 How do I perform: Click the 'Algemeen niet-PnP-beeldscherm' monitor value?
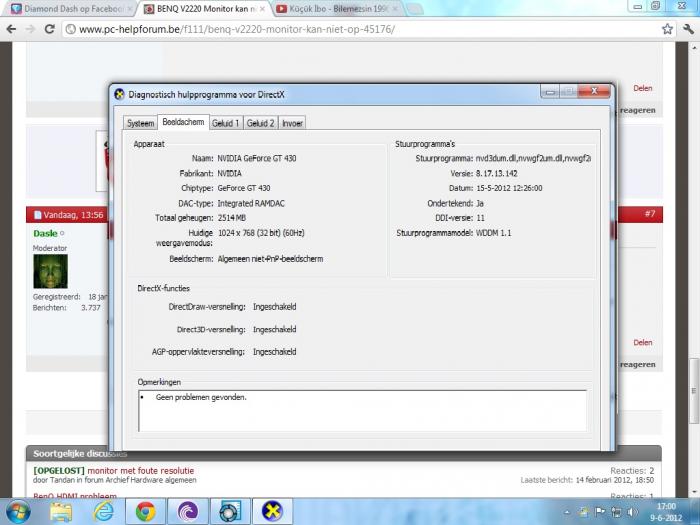coord(270,259)
